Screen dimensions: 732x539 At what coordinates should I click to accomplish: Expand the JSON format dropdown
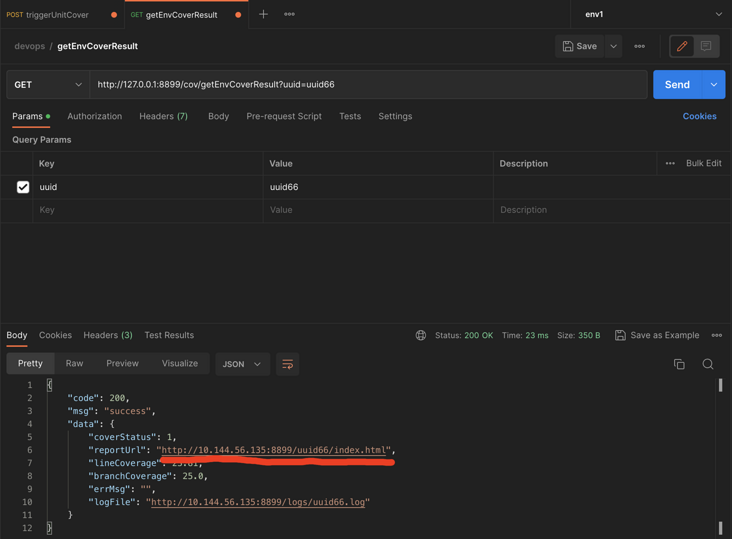[x=242, y=364]
